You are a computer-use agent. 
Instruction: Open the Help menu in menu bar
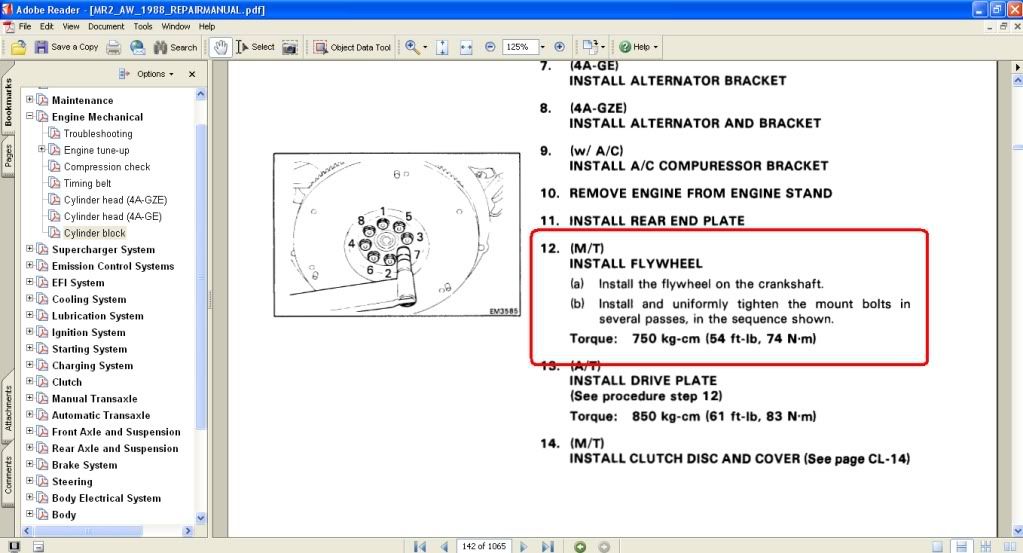click(207, 27)
